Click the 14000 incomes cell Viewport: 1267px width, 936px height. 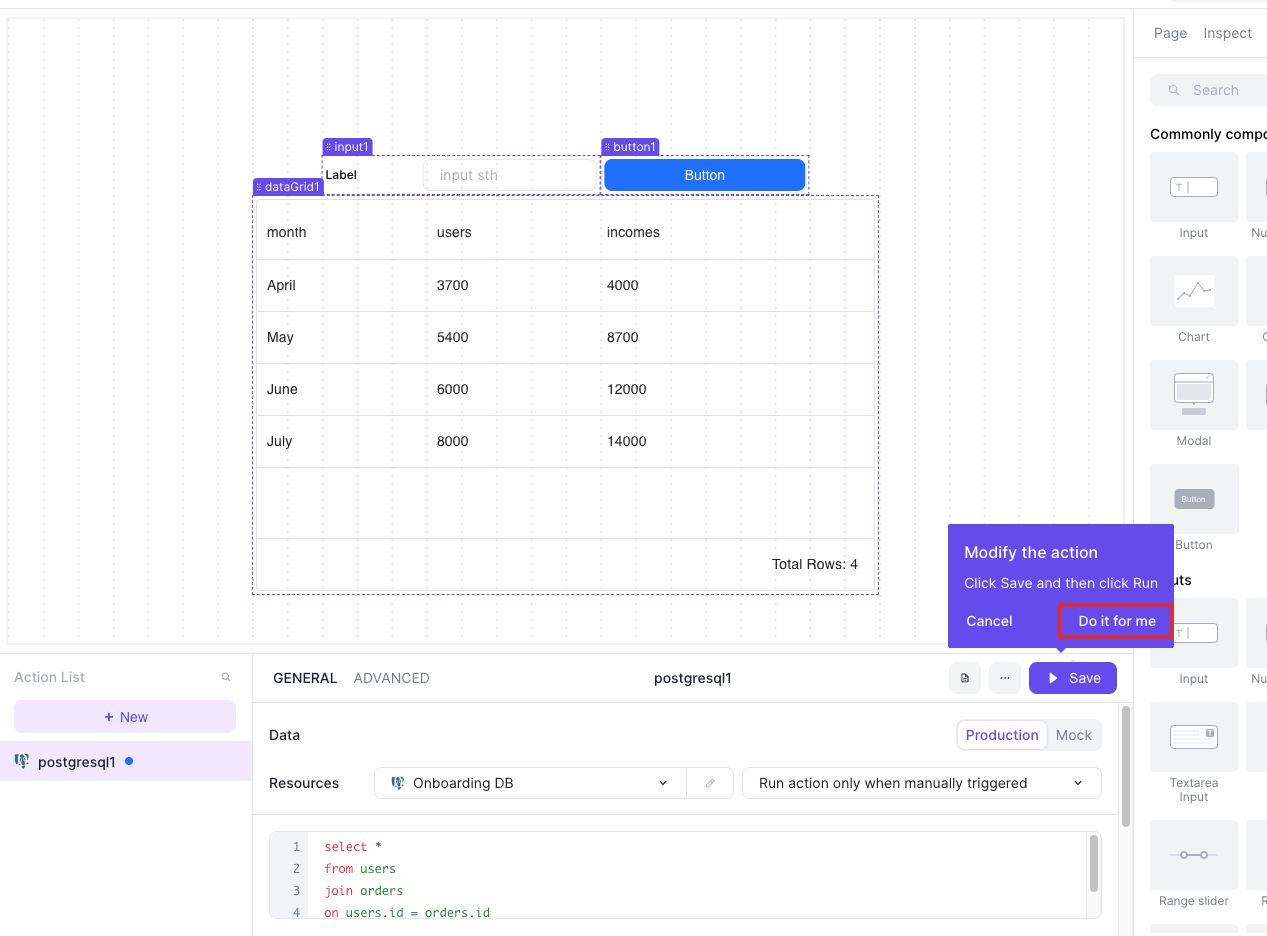click(x=626, y=441)
